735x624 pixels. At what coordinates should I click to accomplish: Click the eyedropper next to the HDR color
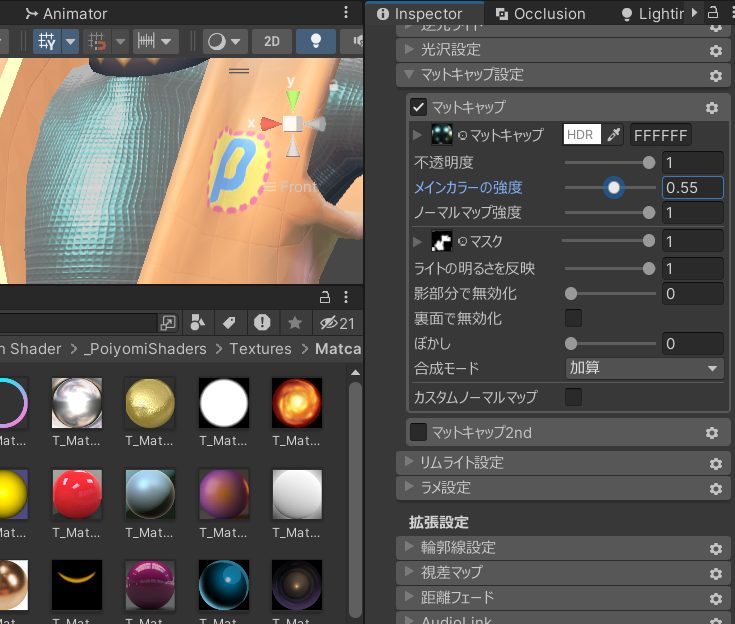pyautogui.click(x=614, y=135)
